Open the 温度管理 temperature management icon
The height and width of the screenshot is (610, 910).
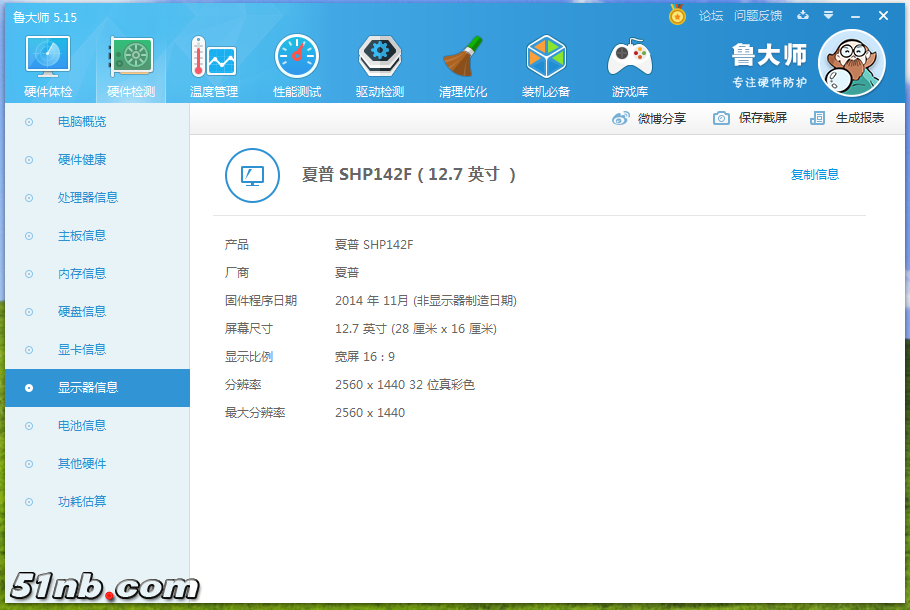pos(214,67)
